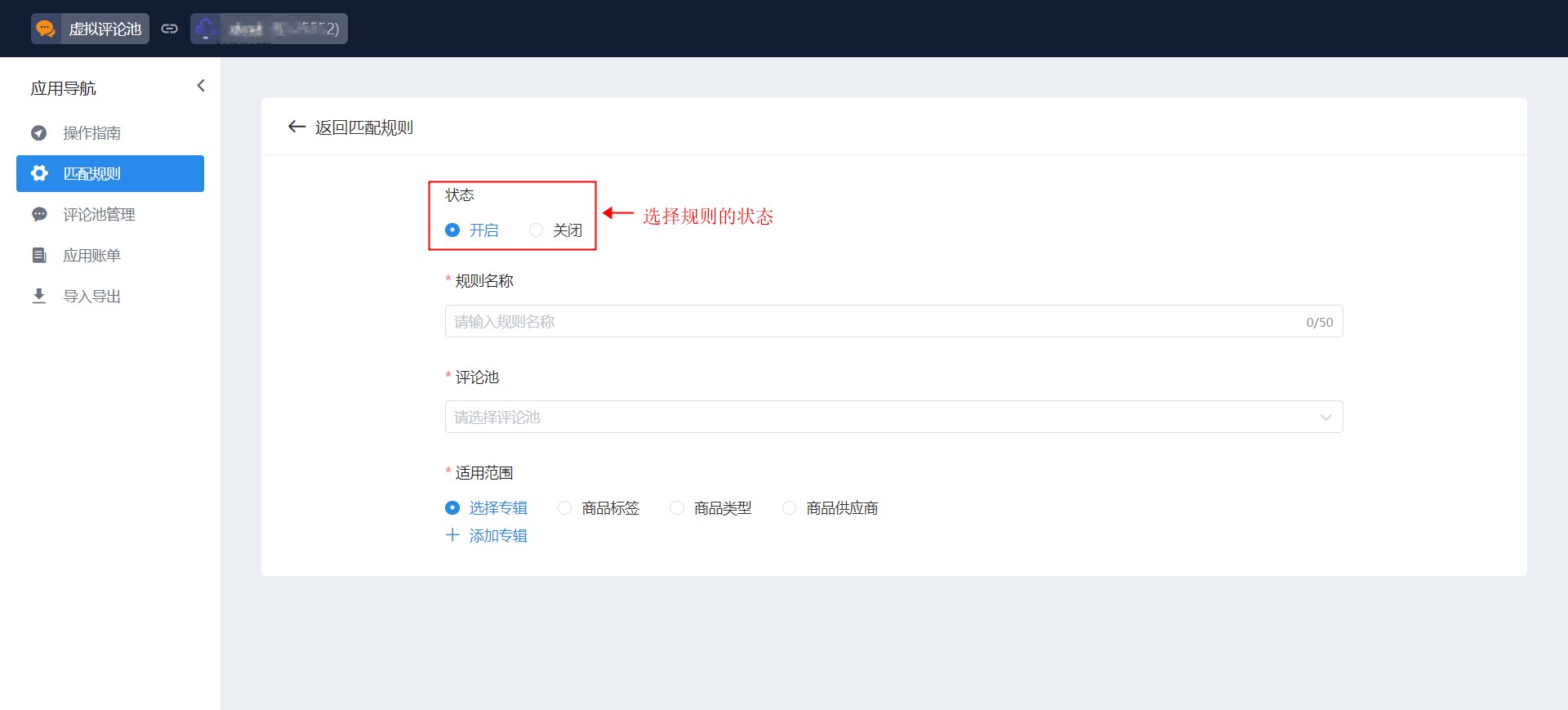Open 应用账单 menu item
Image resolution: width=1568 pixels, height=710 pixels.
pyautogui.click(x=110, y=256)
